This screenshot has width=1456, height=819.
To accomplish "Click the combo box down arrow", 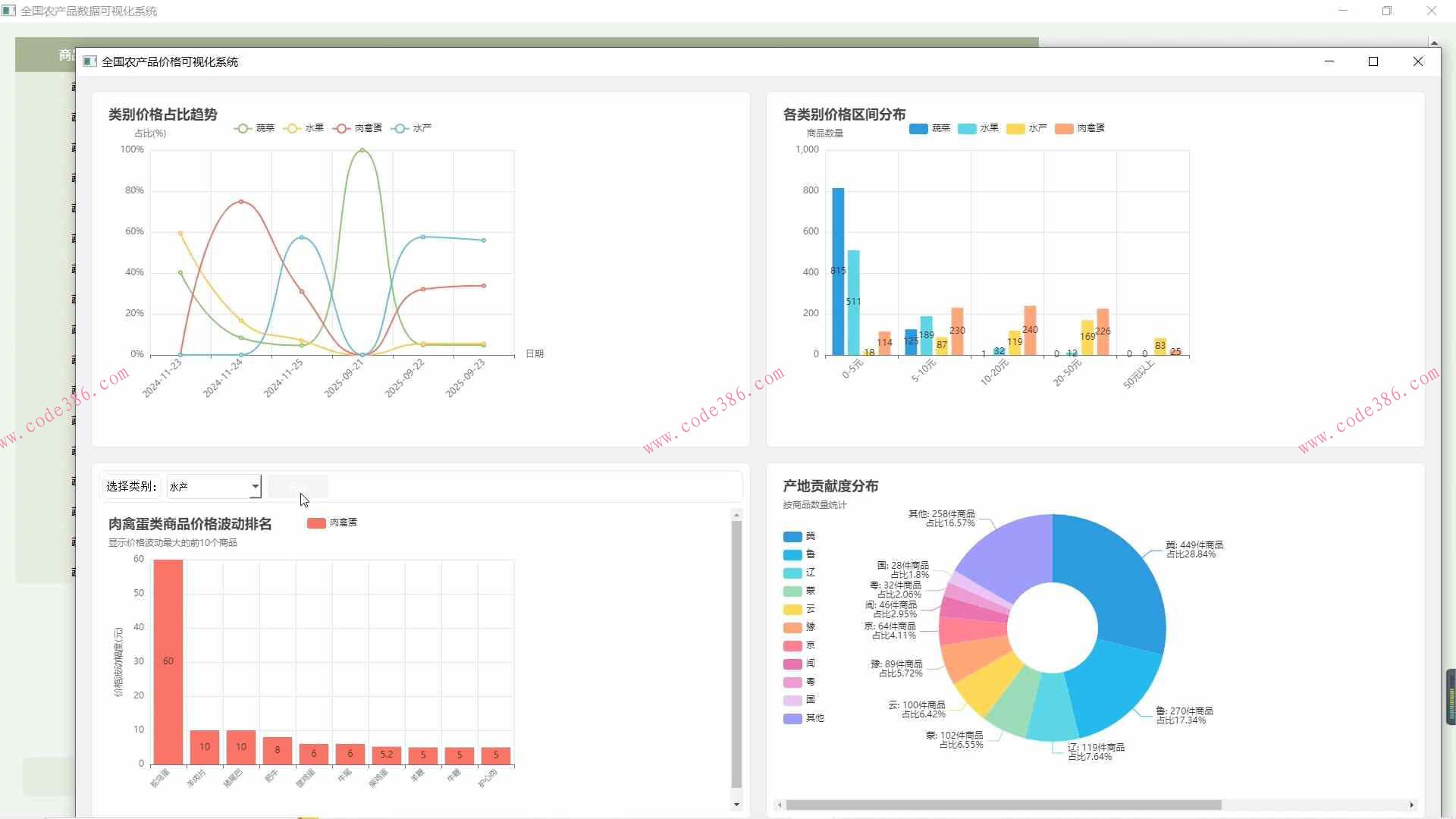I will (x=256, y=487).
